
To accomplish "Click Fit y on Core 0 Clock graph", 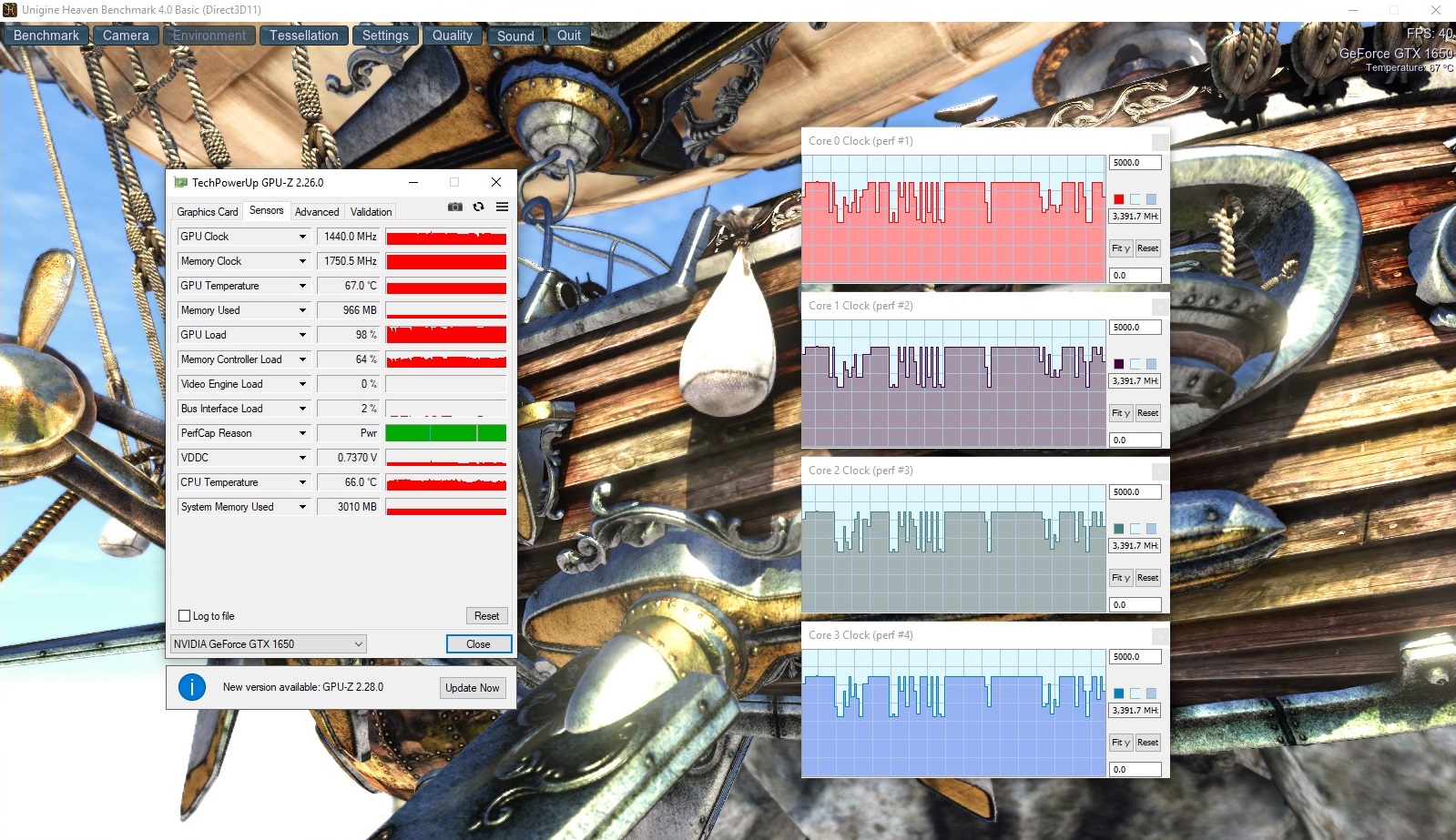I will 1121,248.
